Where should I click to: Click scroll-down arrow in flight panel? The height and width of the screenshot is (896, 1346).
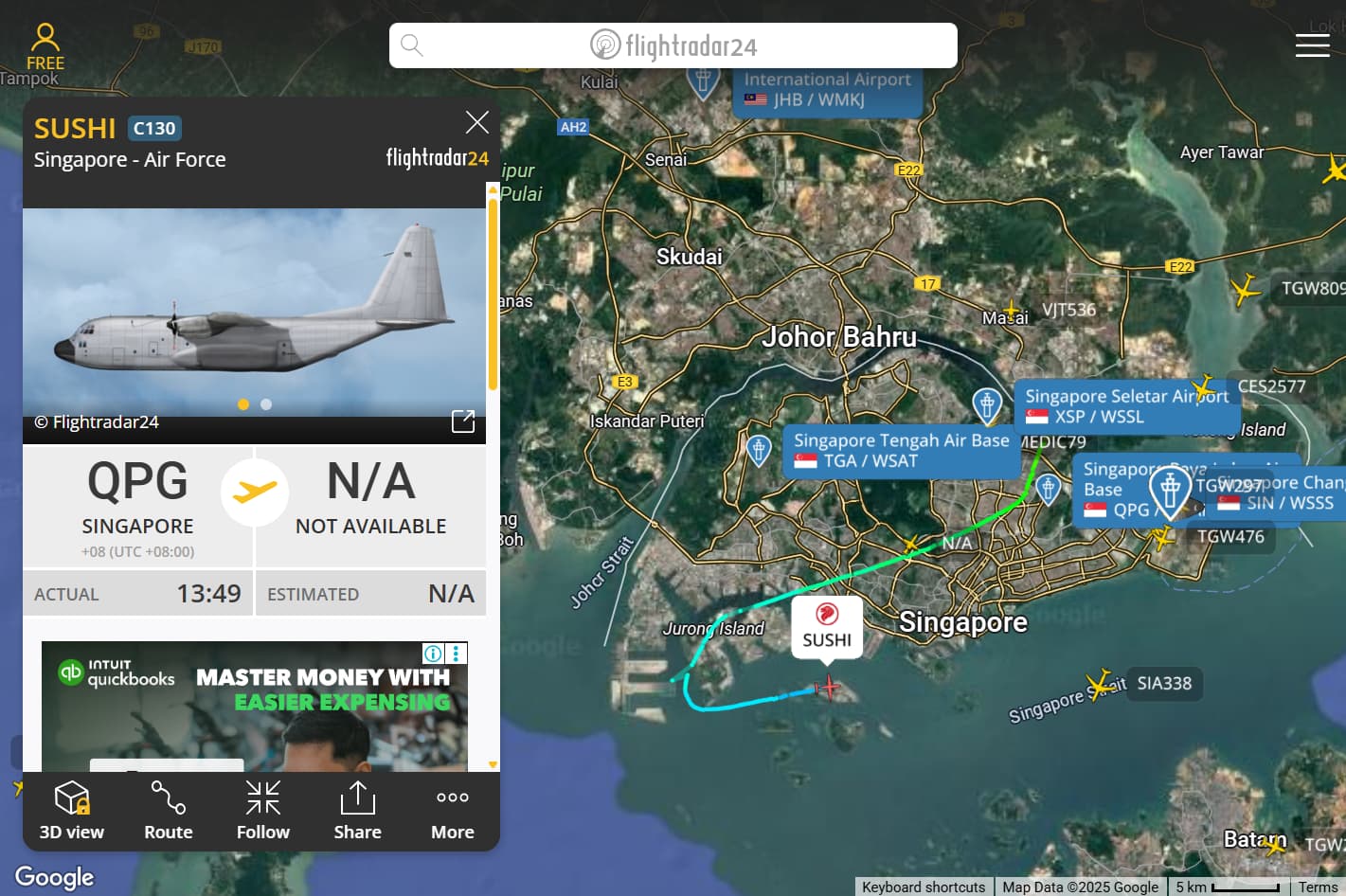pyautogui.click(x=493, y=764)
